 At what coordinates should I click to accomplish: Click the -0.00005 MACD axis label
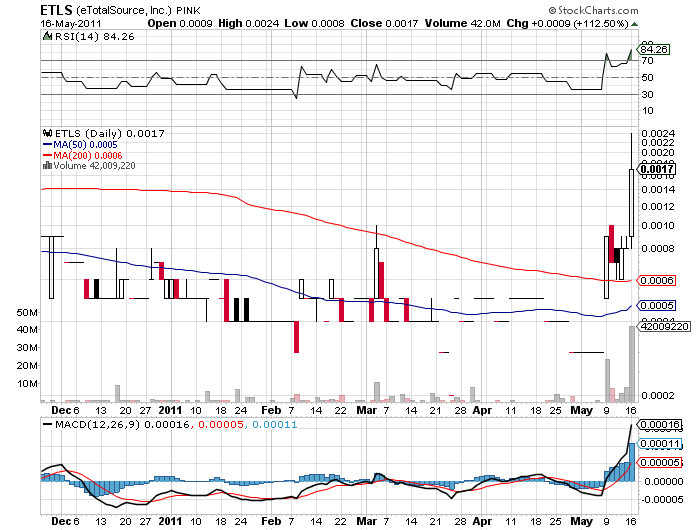click(662, 500)
